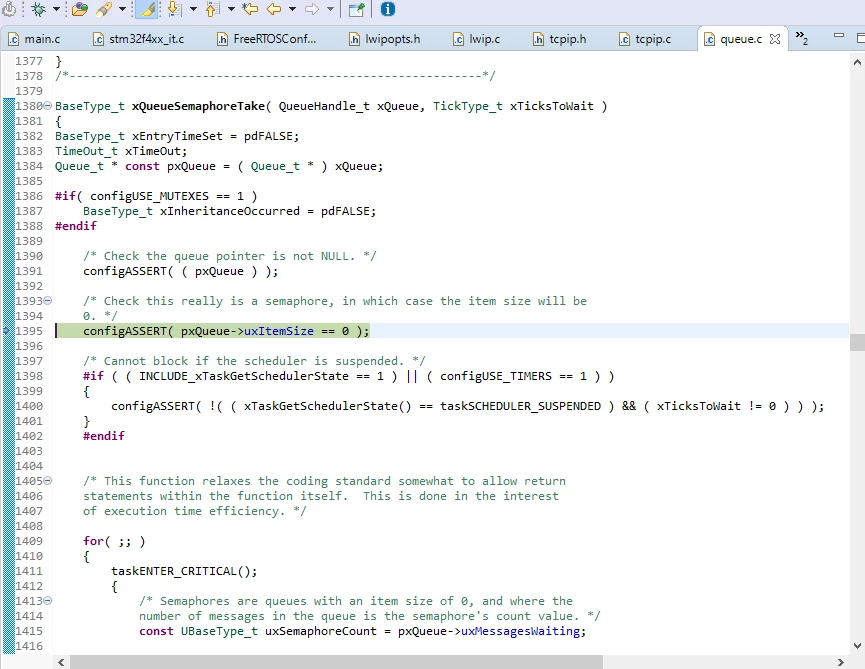Click the blue Information icon
Screen dimensions: 865x669
[388, 9]
